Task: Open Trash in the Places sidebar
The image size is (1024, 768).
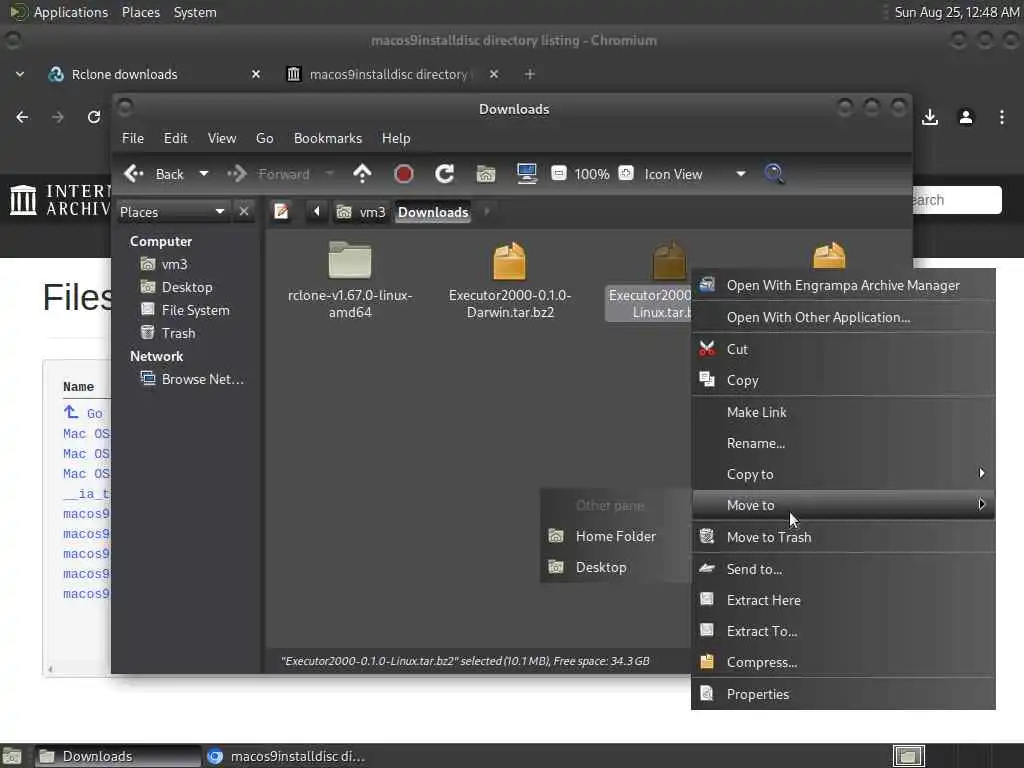Action: (x=178, y=333)
